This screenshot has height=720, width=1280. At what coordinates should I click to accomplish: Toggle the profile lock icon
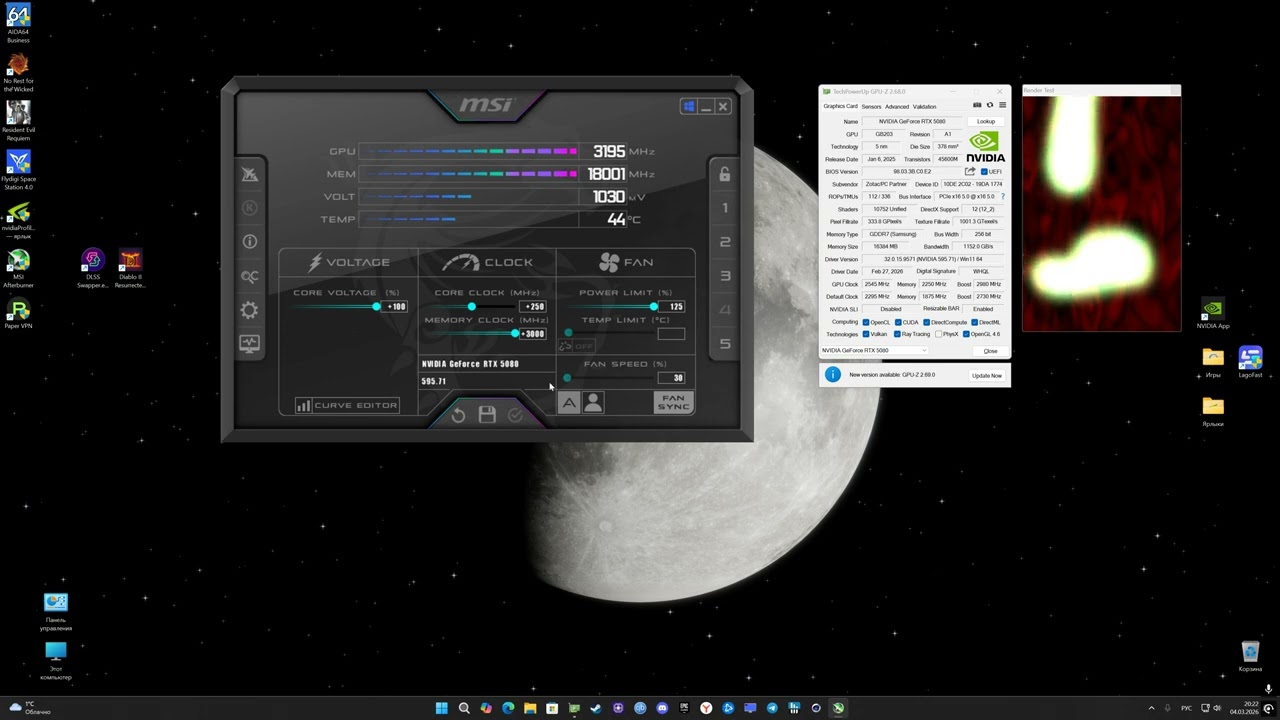click(725, 174)
